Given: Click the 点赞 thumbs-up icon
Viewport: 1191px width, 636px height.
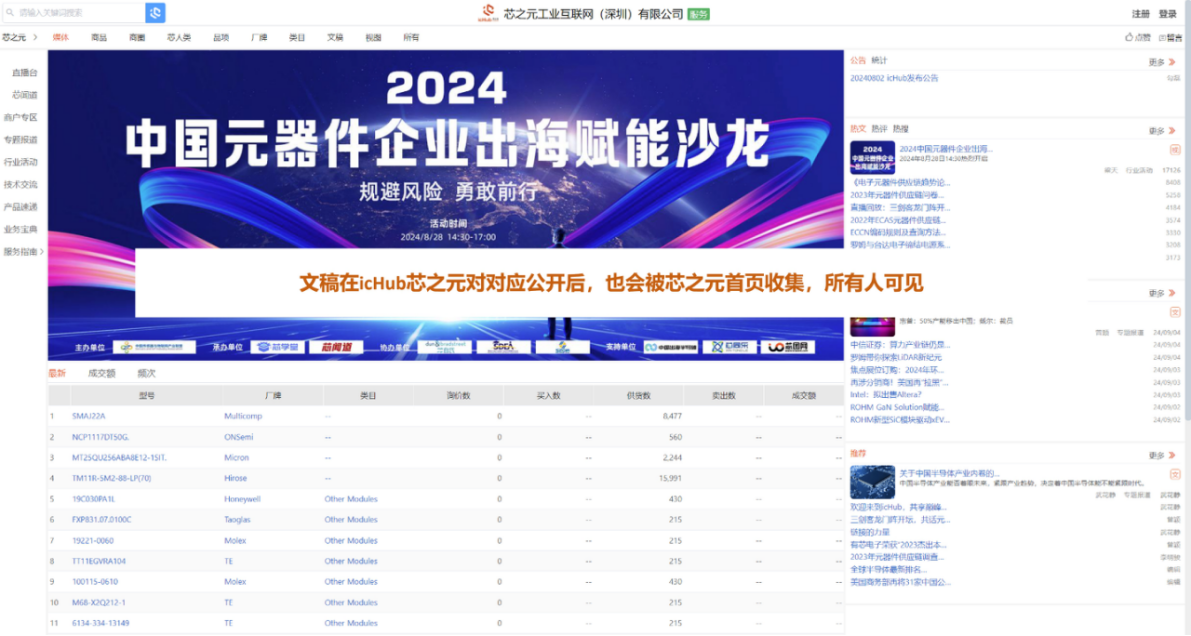Looking at the screenshot, I should (x=1129, y=37).
